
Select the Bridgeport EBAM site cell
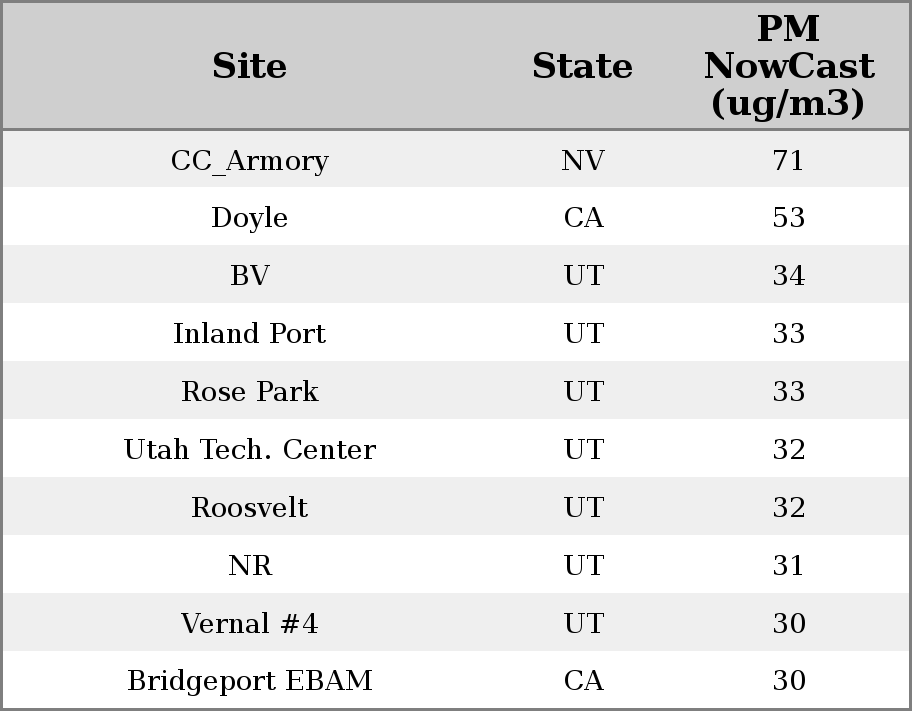(x=249, y=681)
